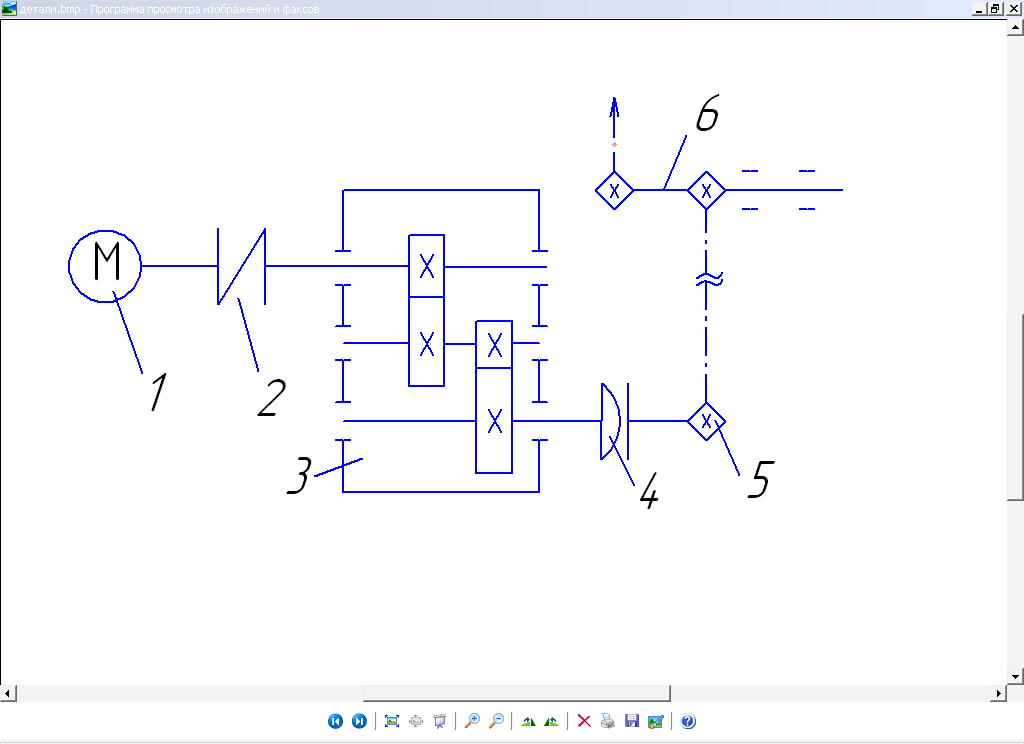Rotate the image clockwise
This screenshot has height=744, width=1024.
(529, 721)
